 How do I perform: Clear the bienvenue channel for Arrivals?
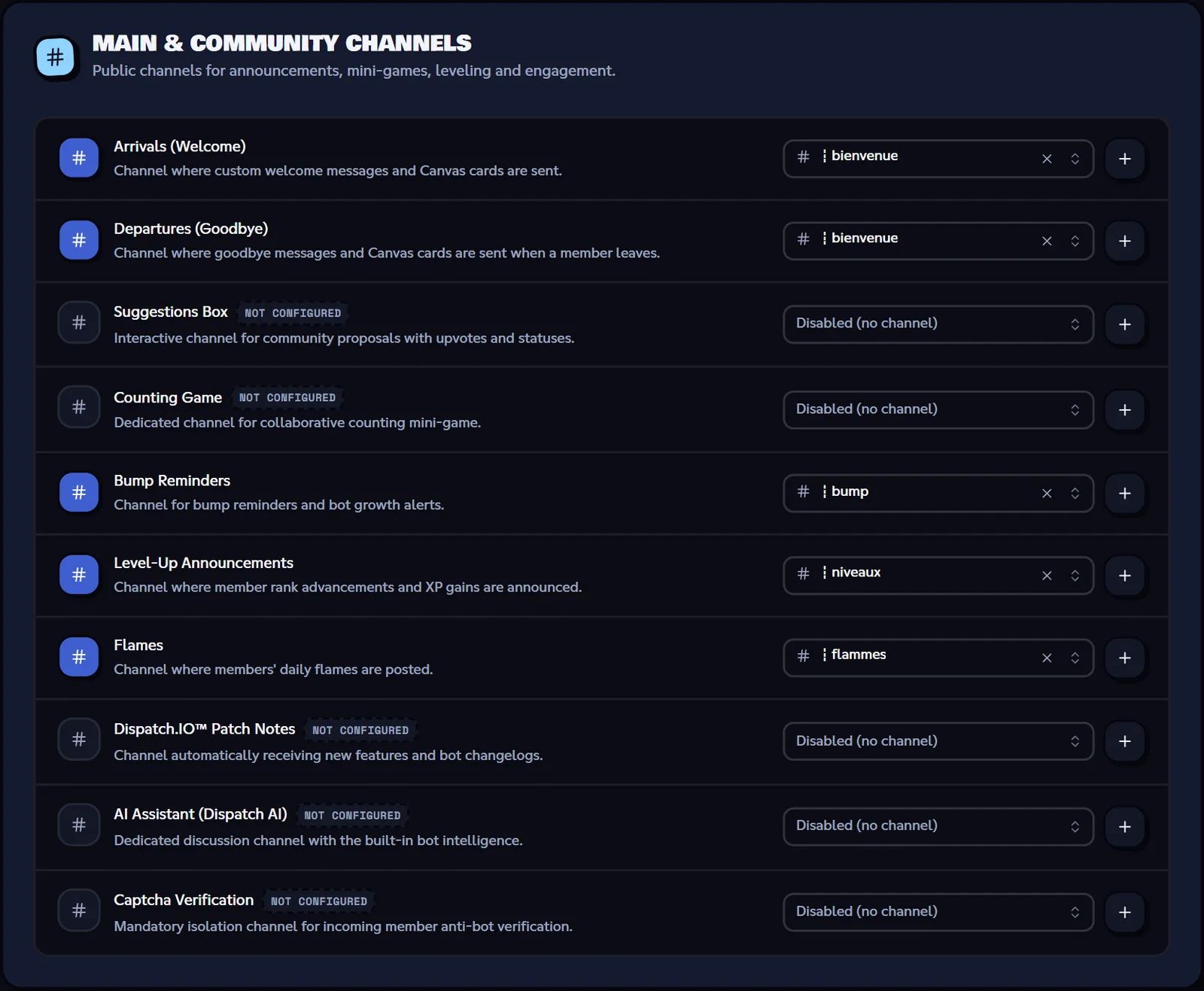pos(1047,159)
